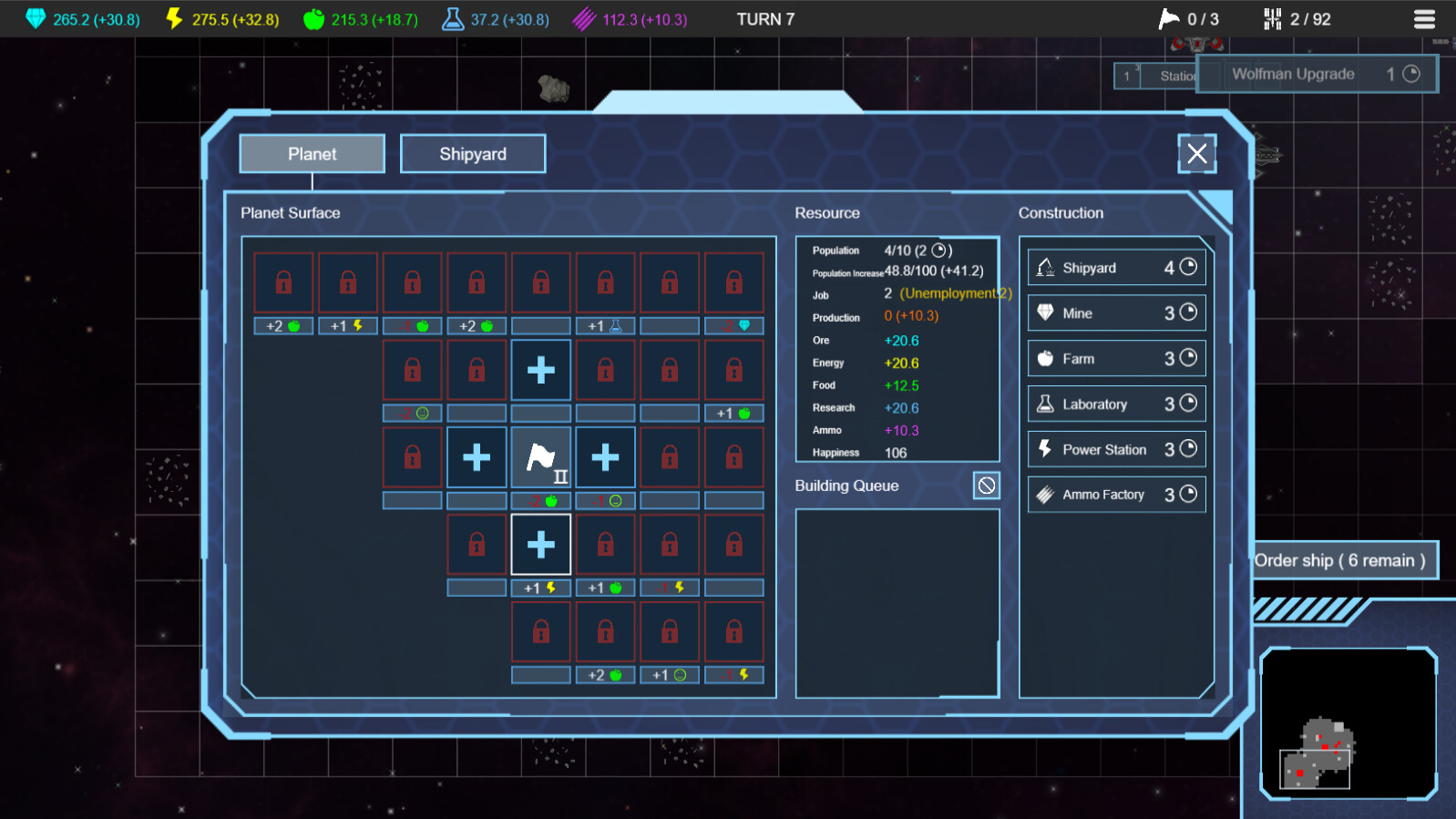Open the Wolfman Upgrade notification
The height and width of the screenshot is (819, 1456).
1318,74
